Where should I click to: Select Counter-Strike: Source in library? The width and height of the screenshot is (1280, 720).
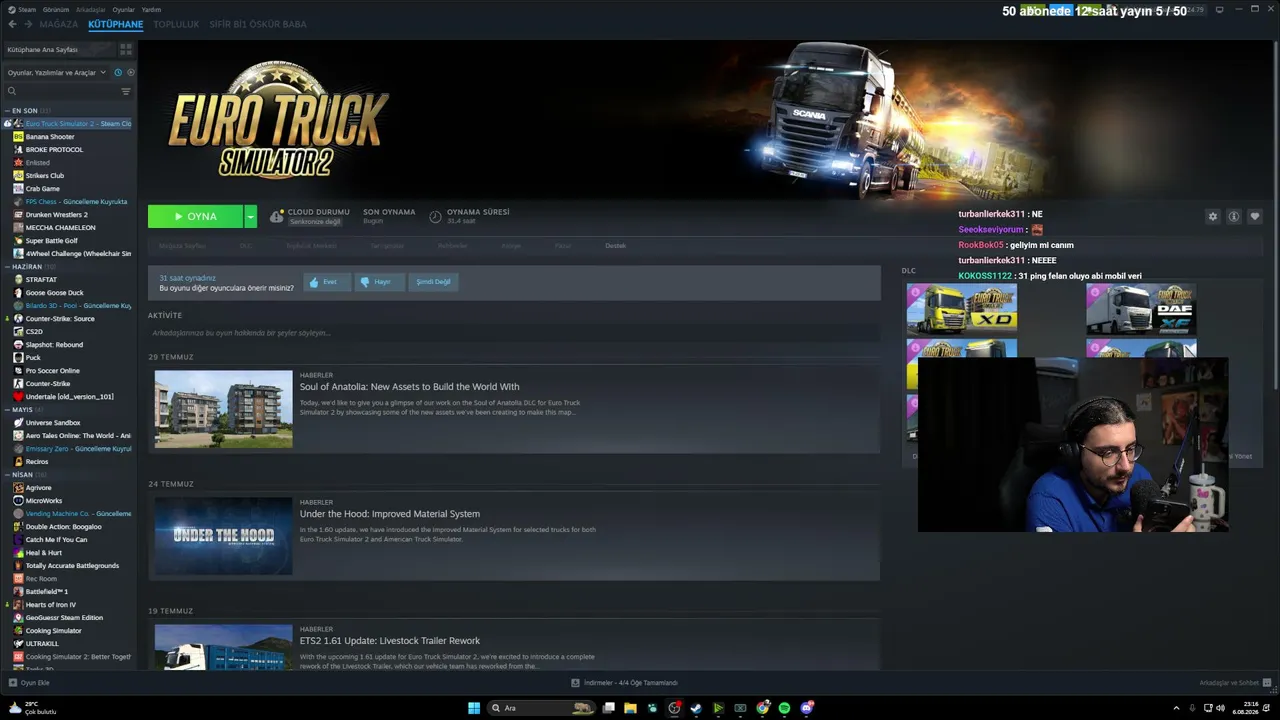(60, 318)
